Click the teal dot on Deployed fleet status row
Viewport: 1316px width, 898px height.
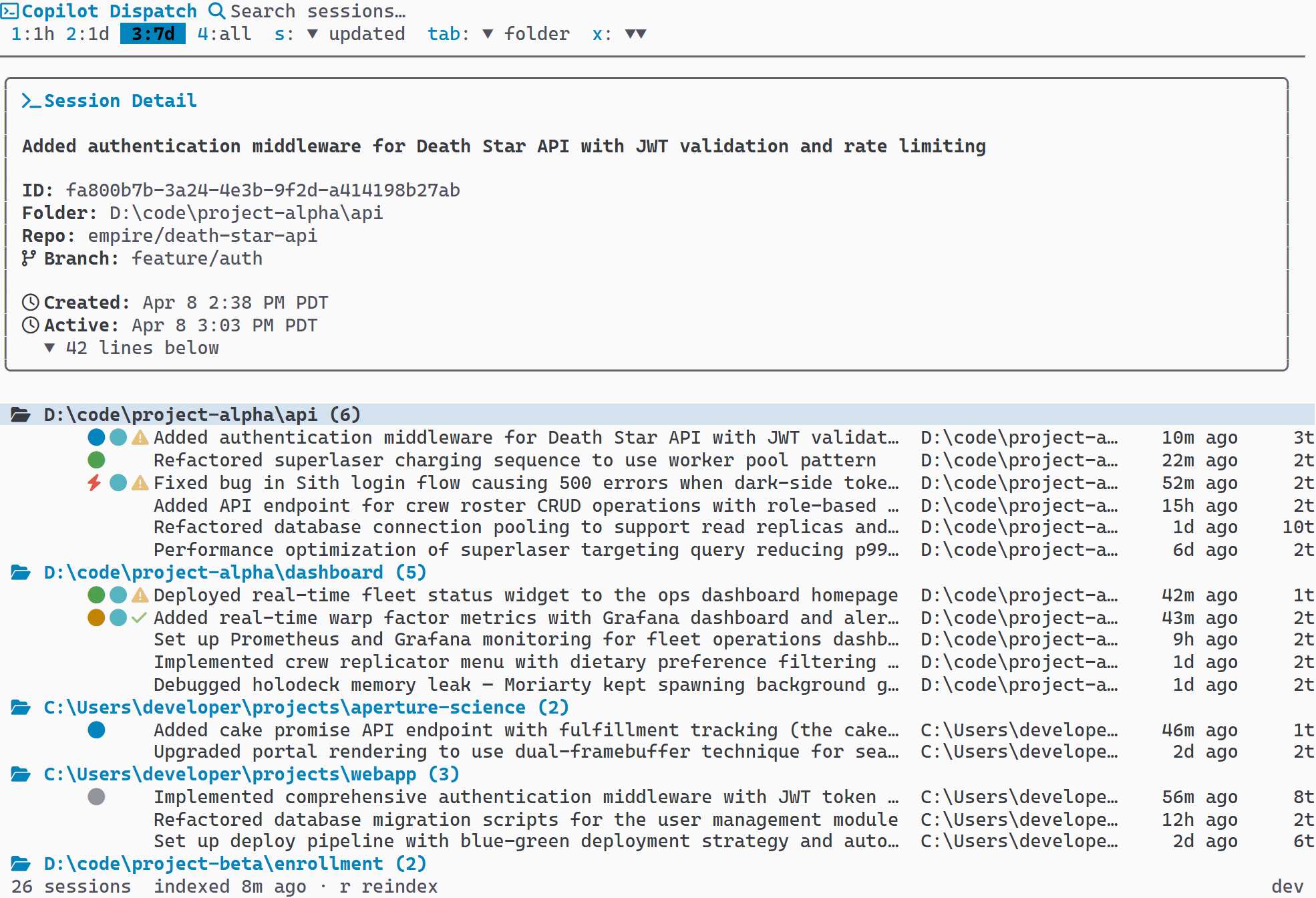[118, 595]
